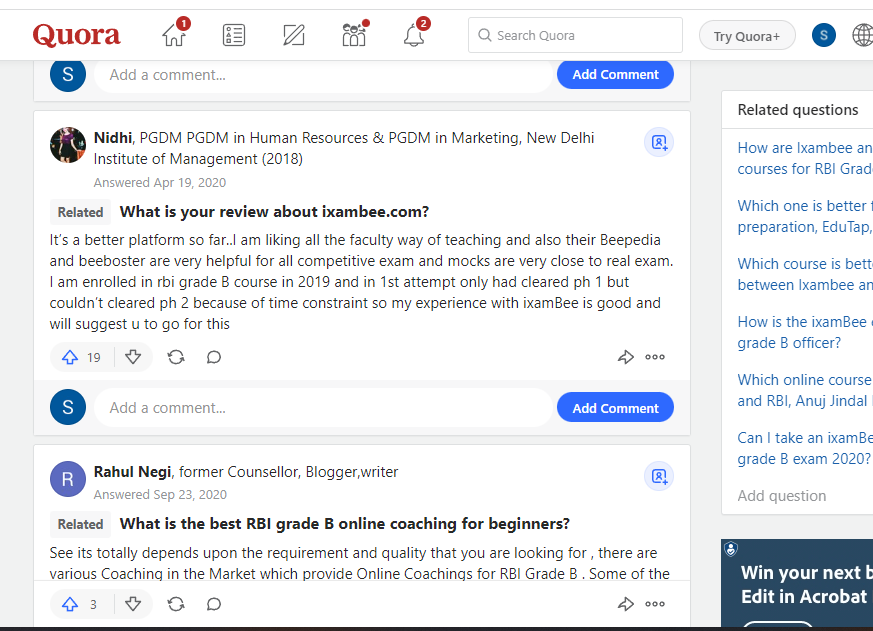Open related question 'Which online course'
Image resolution: width=873 pixels, height=631 pixels.
pyautogui.click(x=805, y=390)
